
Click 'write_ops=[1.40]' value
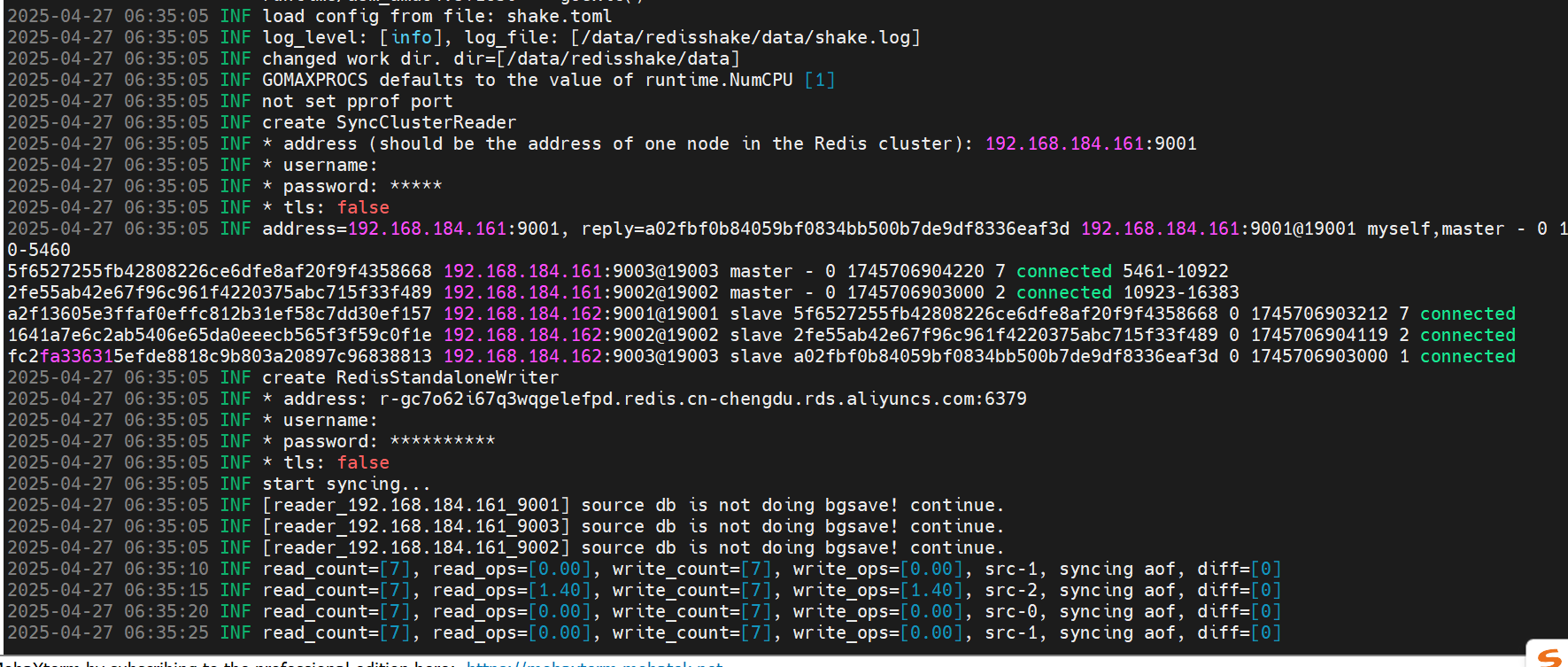click(x=878, y=590)
